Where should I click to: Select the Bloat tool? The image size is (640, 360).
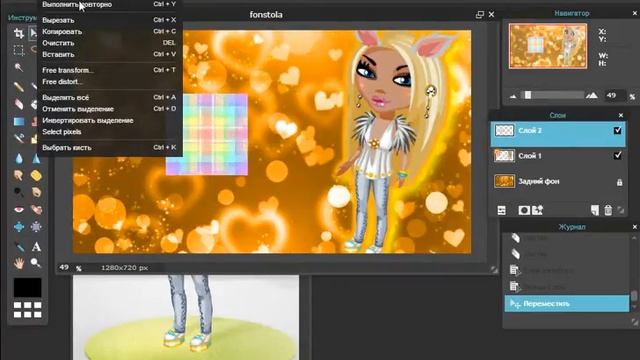(x=19, y=227)
